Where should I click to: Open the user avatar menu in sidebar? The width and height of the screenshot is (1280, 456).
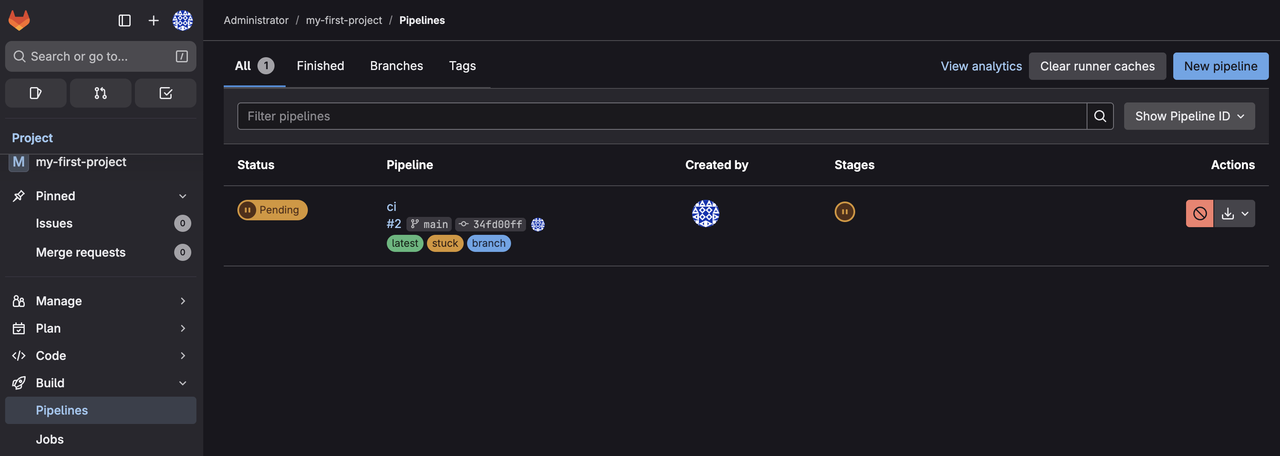tap(182, 20)
